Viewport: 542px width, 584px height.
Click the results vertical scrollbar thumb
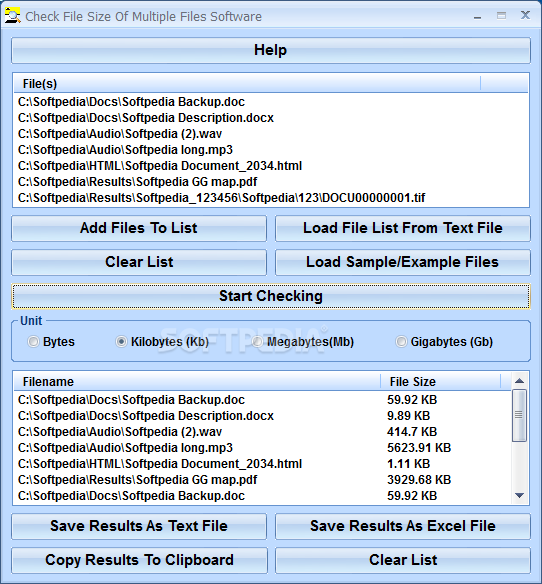point(519,415)
